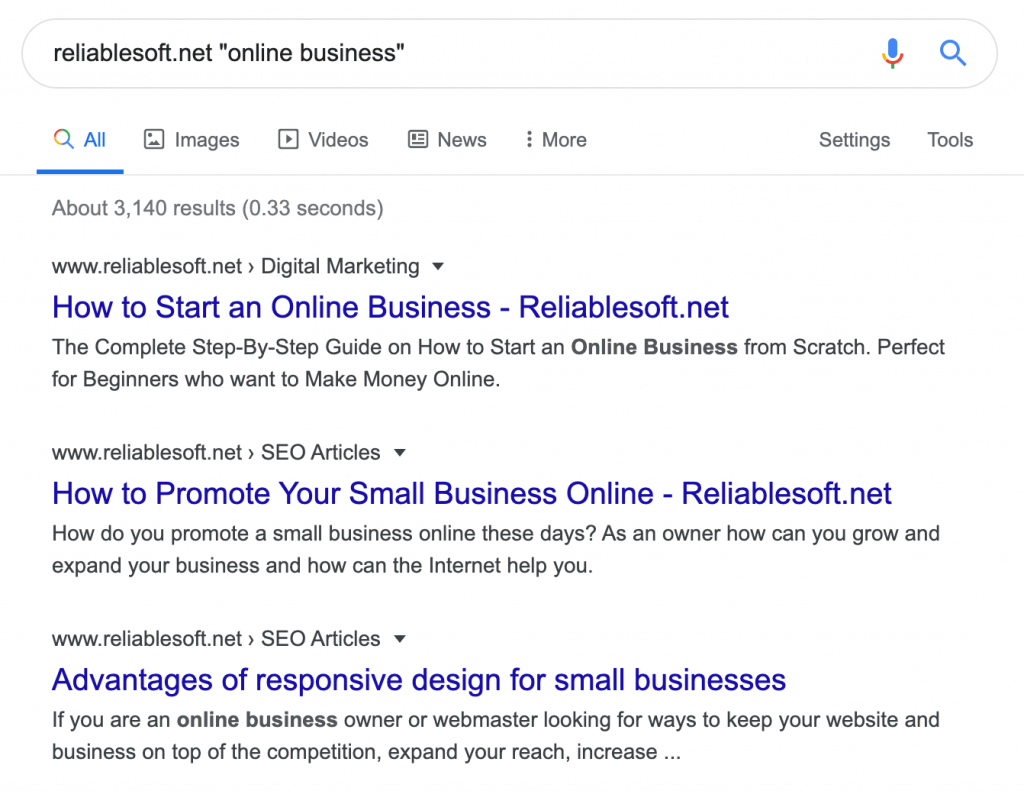Screen dimensions: 1024x791
Task: Open the Tools menu
Action: pyautogui.click(x=949, y=139)
